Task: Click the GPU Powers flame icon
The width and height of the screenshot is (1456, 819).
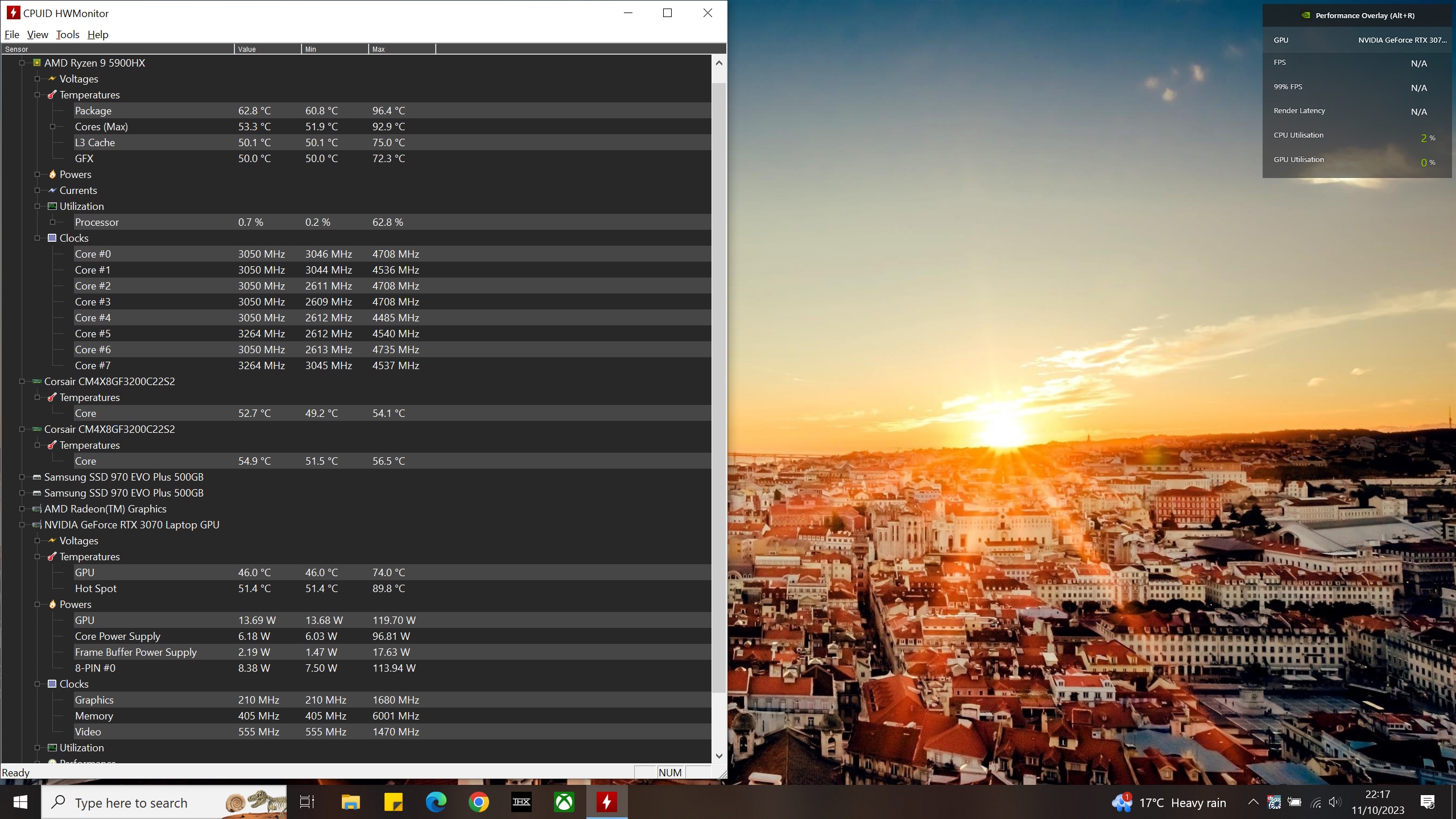Action: pyautogui.click(x=52, y=604)
